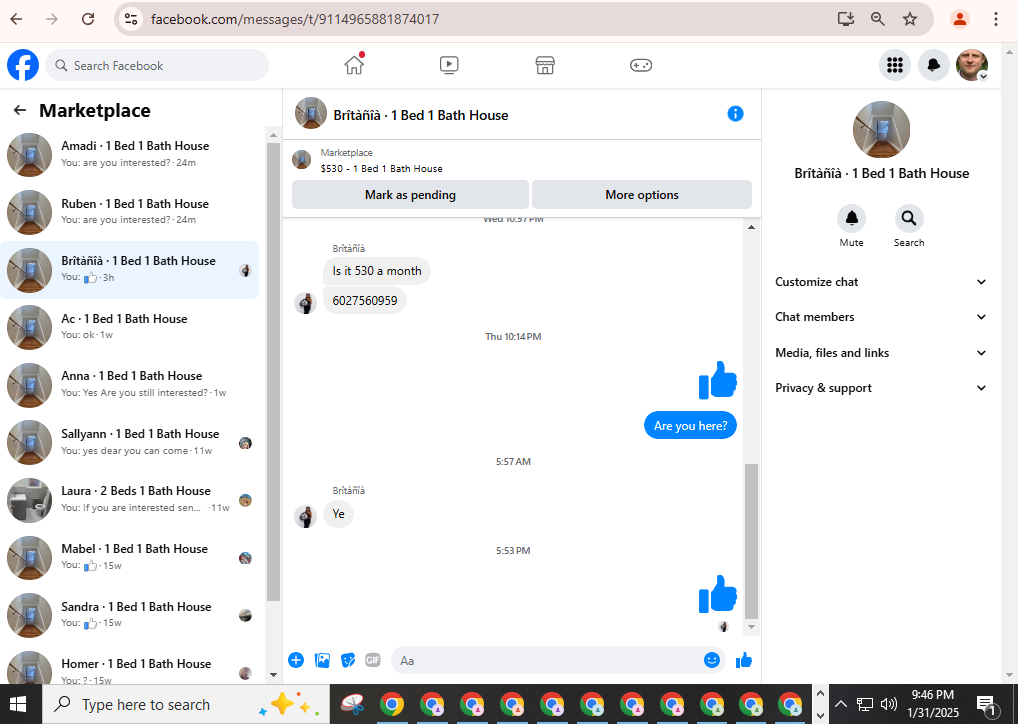Image resolution: width=1018 pixels, height=724 pixels.
Task: Click the 'Is it 530 a month' message
Action: (x=377, y=271)
